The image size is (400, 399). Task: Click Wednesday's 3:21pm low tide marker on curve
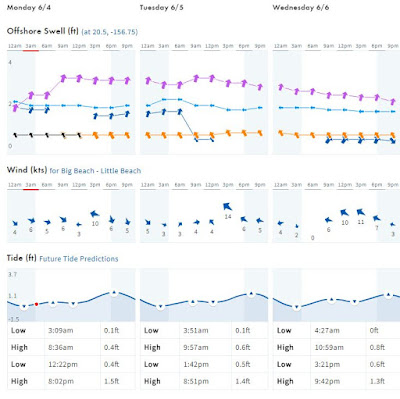point(355,302)
